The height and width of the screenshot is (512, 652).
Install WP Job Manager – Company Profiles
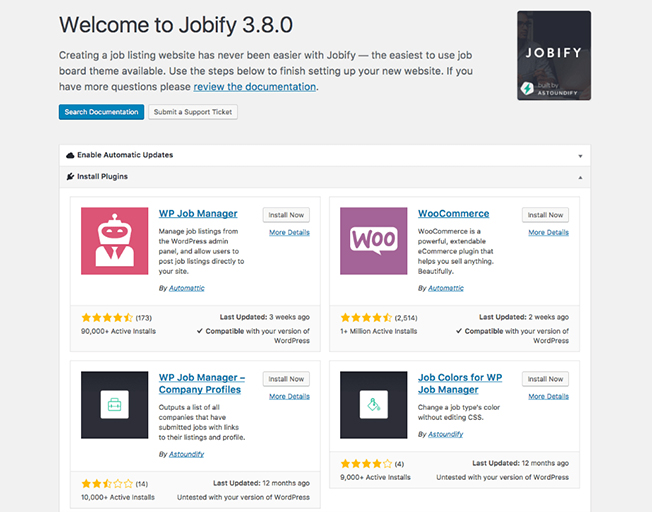[286, 379]
